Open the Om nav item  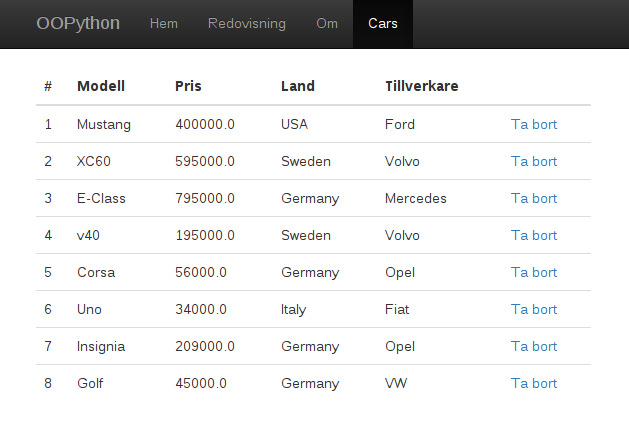(x=327, y=23)
